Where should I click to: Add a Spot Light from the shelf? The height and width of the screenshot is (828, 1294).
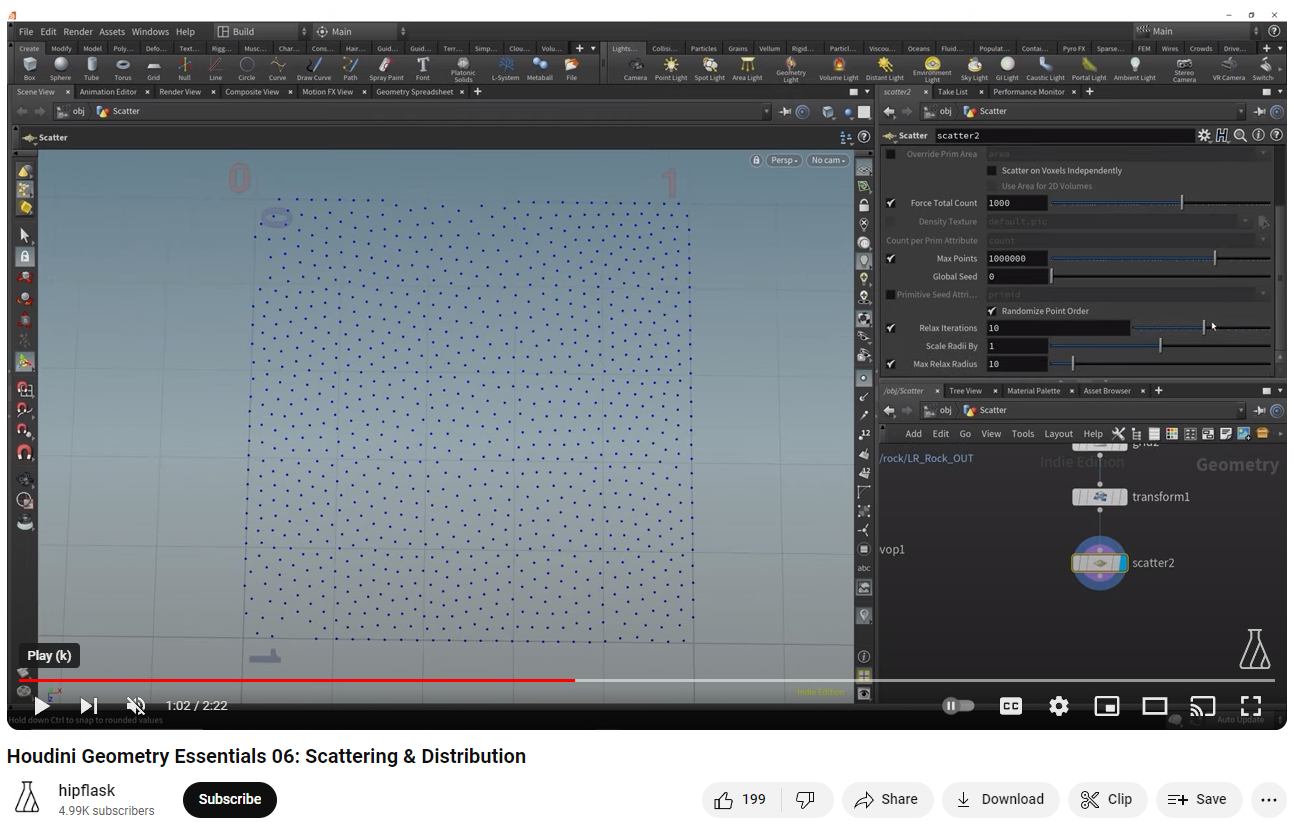710,68
